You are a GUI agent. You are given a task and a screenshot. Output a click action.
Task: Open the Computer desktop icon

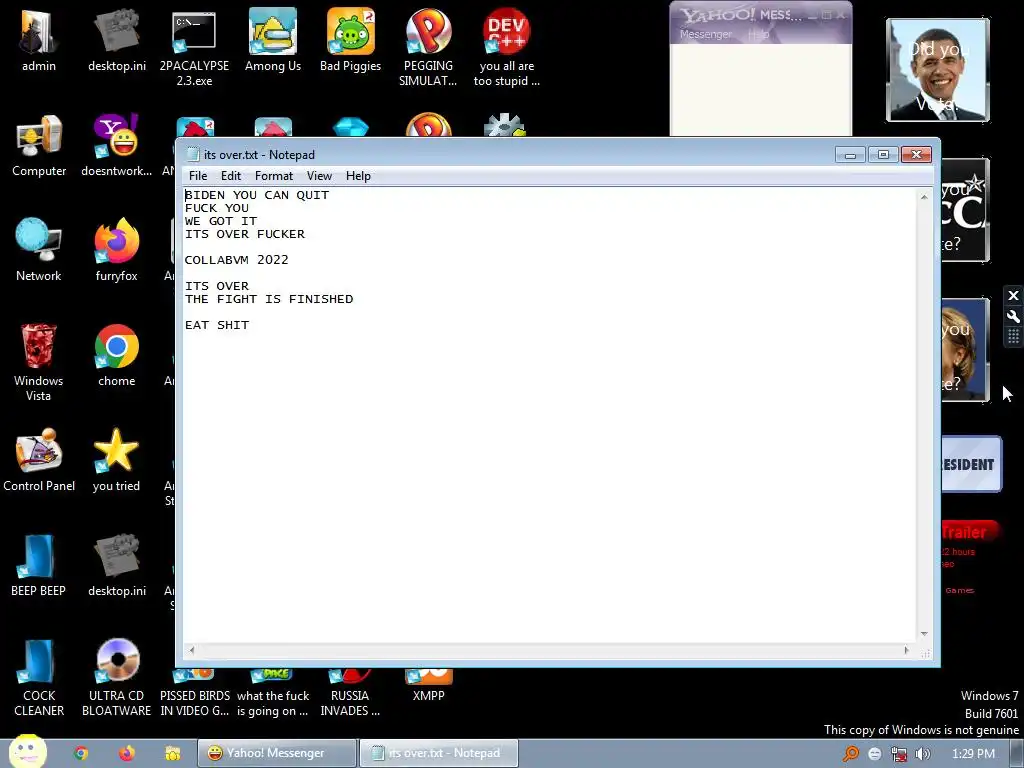coord(39,146)
